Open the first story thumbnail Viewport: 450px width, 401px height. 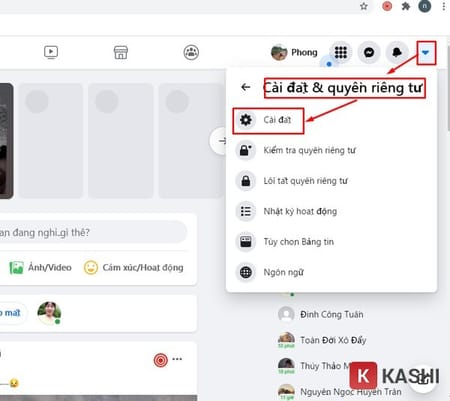pyautogui.click(x=6, y=141)
